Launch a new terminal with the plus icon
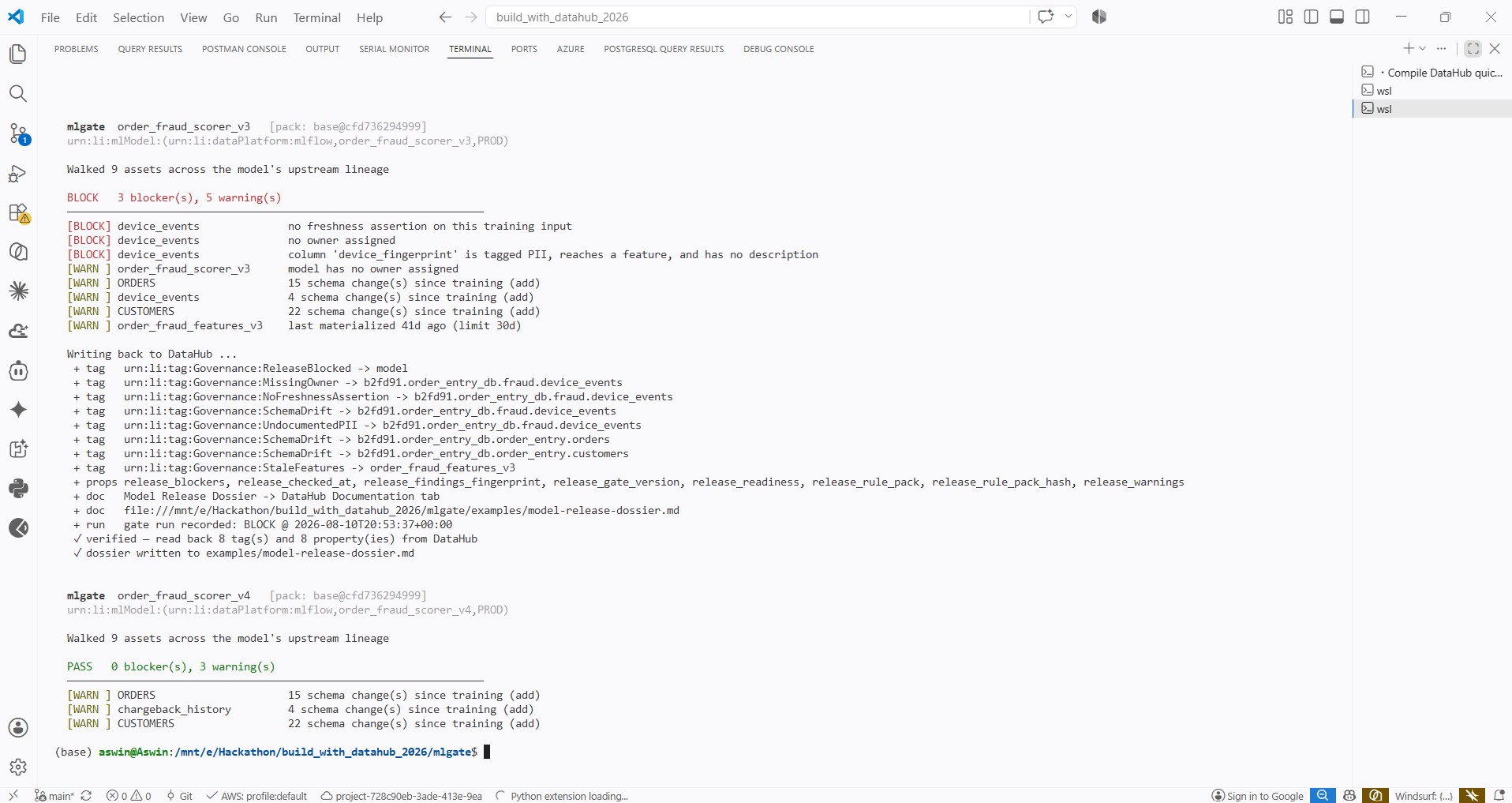Viewport: 1512px width, 803px height. pyautogui.click(x=1408, y=49)
